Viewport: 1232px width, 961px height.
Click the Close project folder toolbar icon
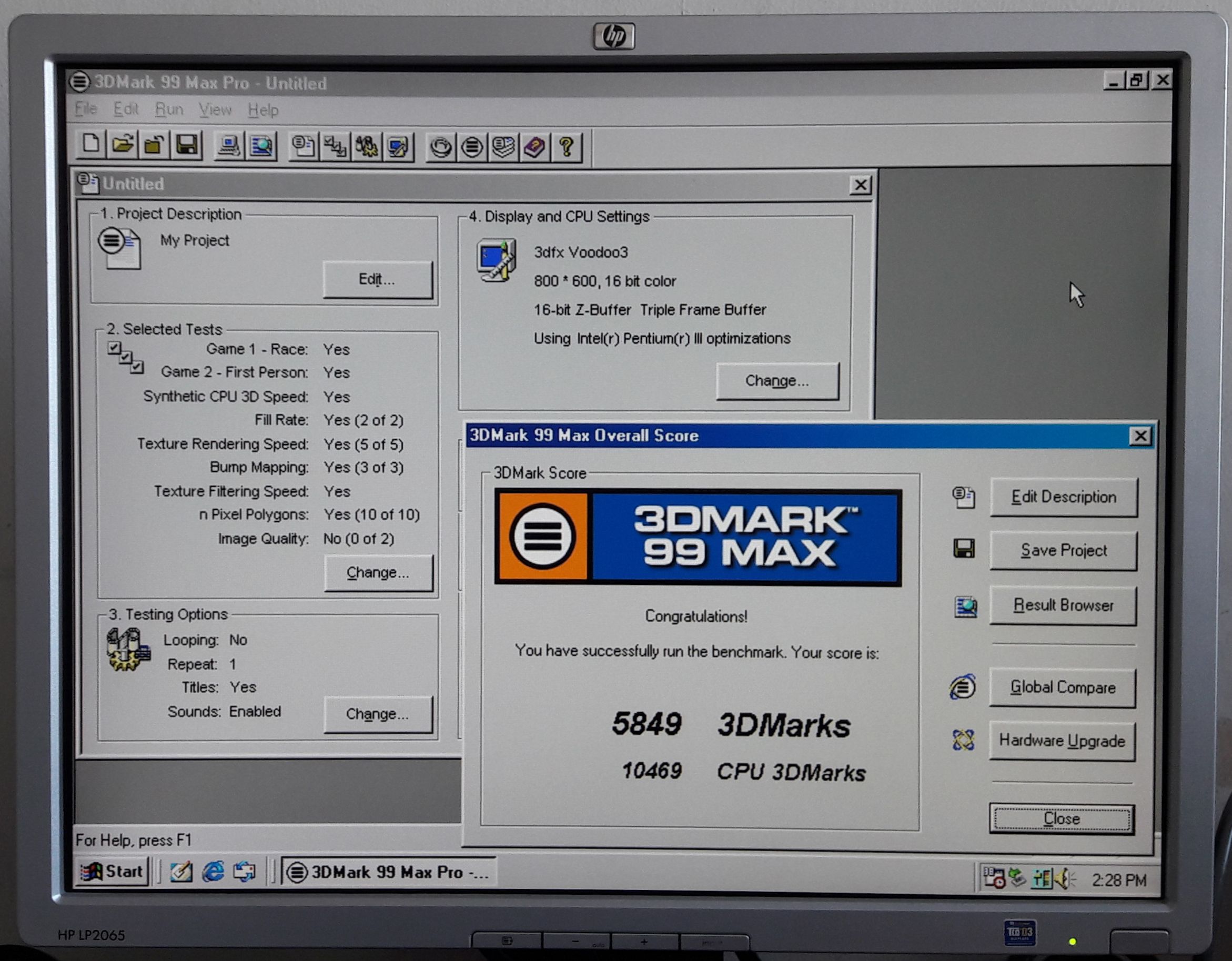tap(155, 146)
